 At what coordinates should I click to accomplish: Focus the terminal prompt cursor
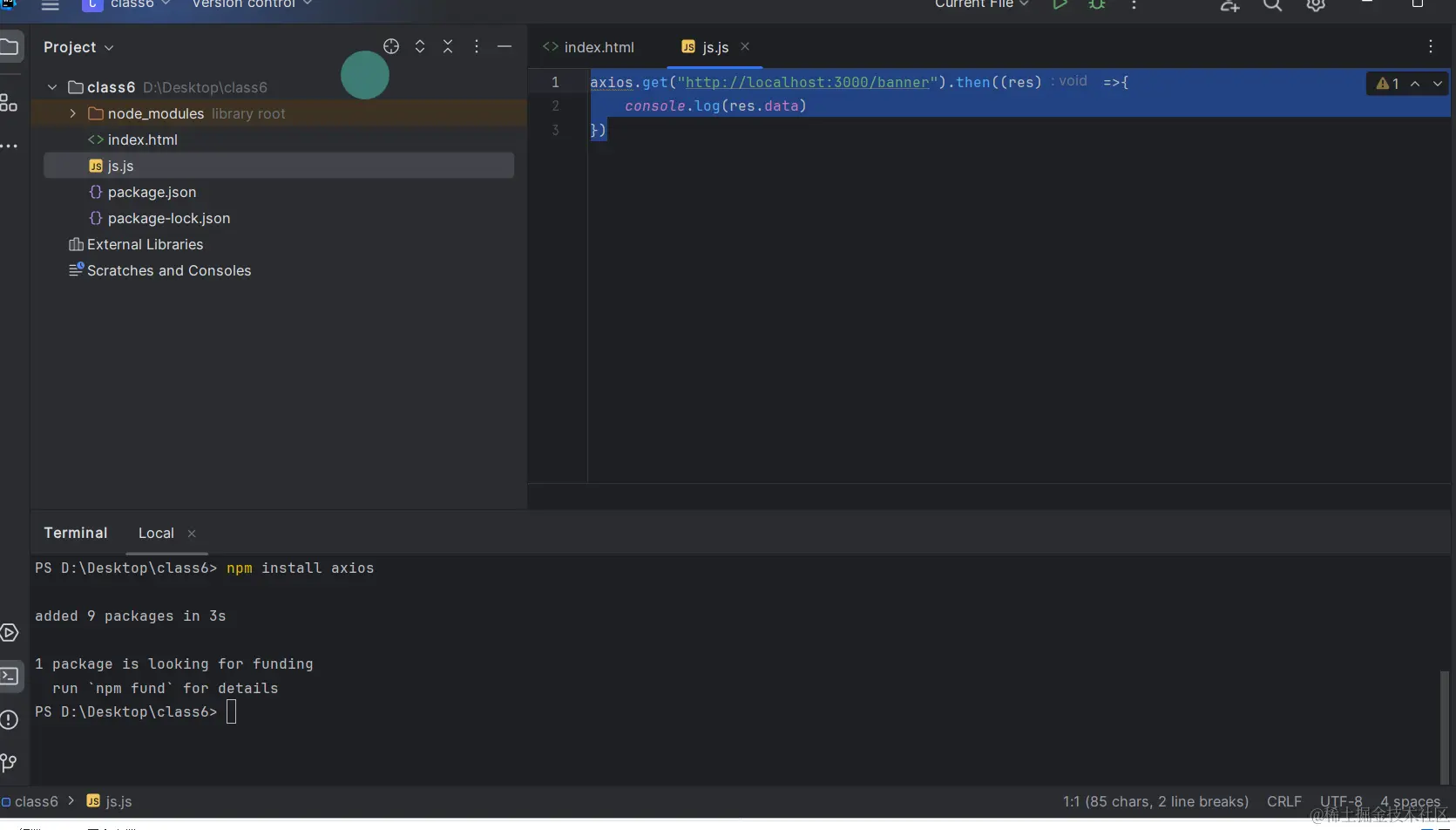231,712
